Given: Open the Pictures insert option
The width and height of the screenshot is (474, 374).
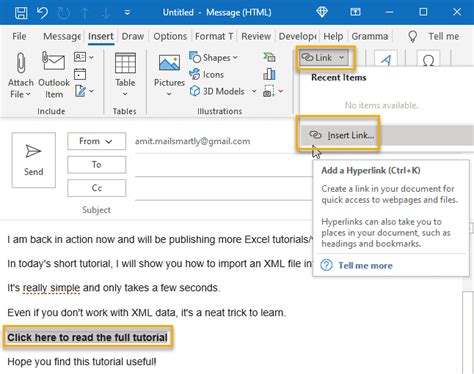Looking at the screenshot, I should coord(169,75).
